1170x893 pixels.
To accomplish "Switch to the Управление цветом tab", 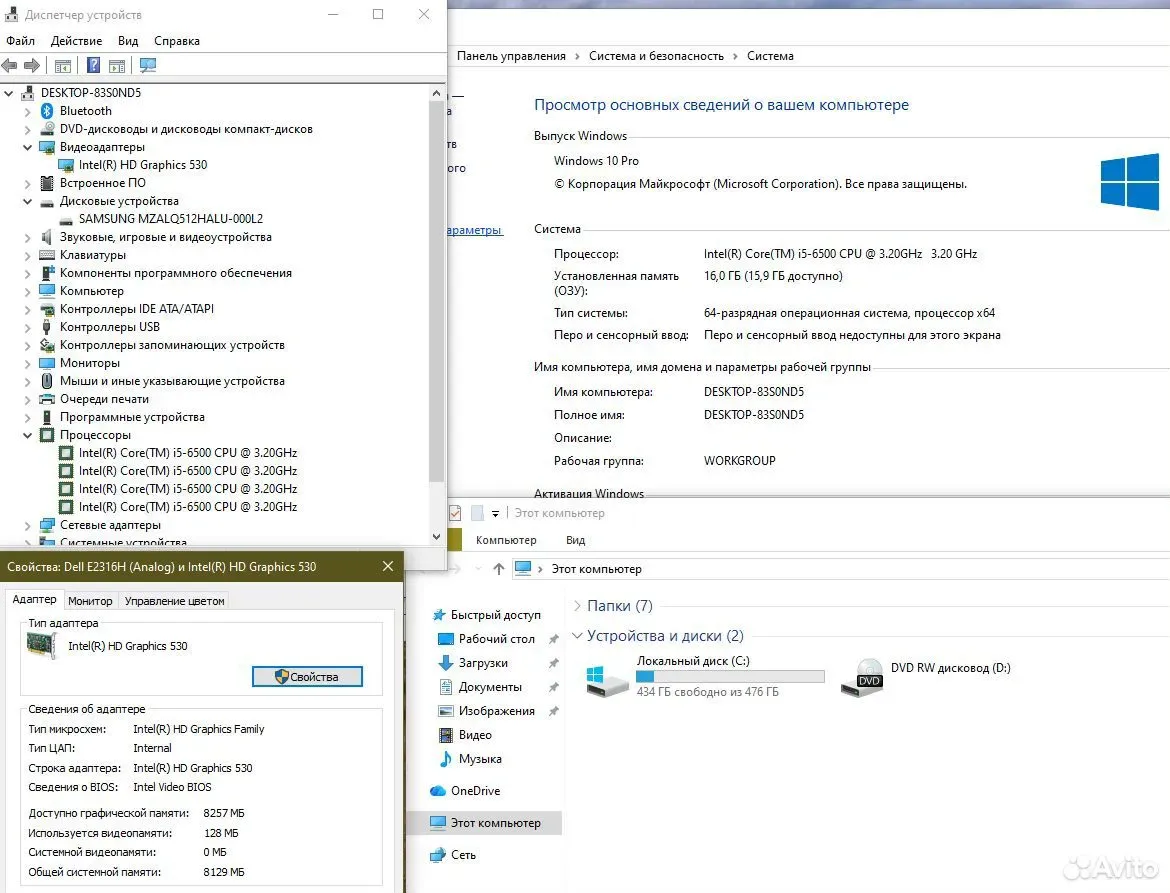I will click(175, 601).
